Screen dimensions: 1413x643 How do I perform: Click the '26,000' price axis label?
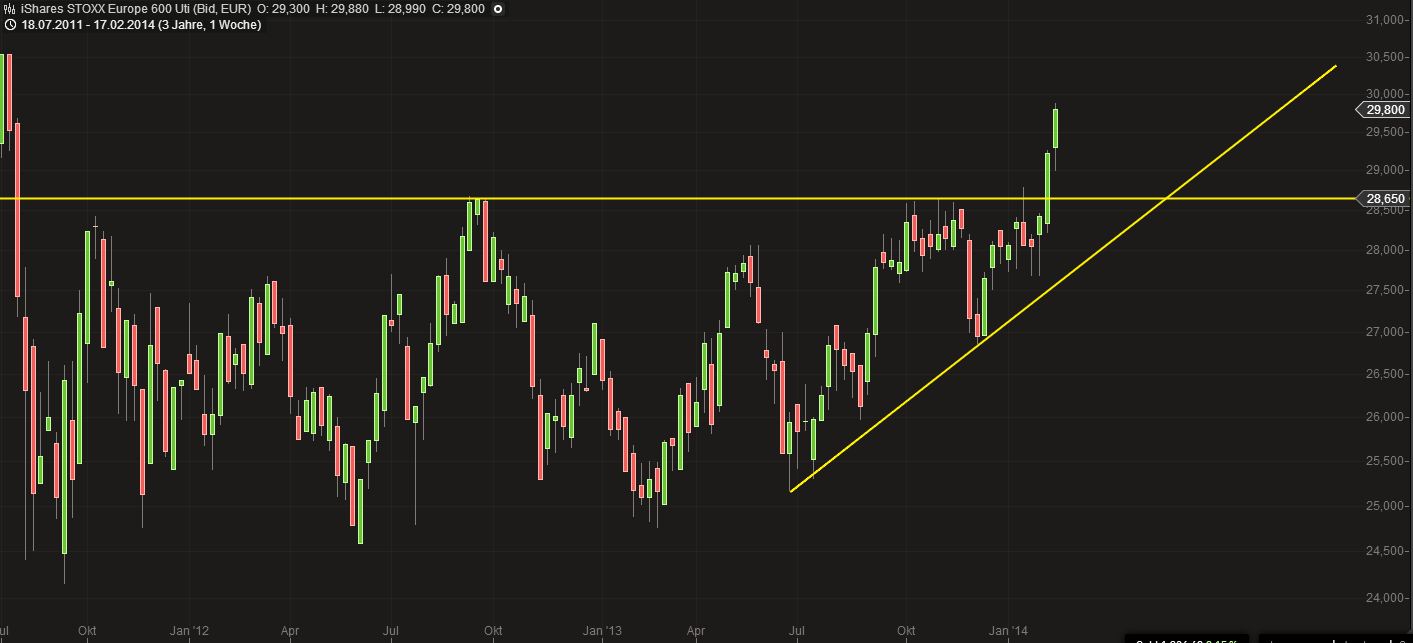[x=1385, y=417]
